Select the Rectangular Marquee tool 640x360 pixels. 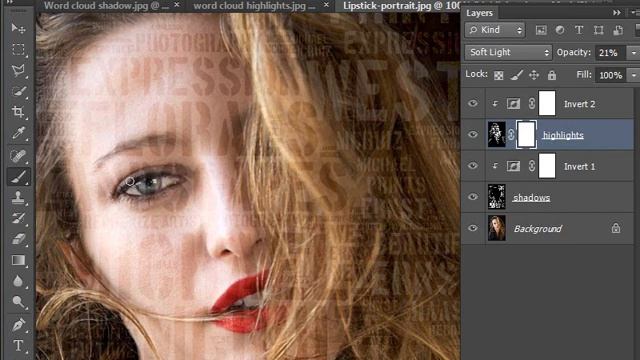point(18,49)
